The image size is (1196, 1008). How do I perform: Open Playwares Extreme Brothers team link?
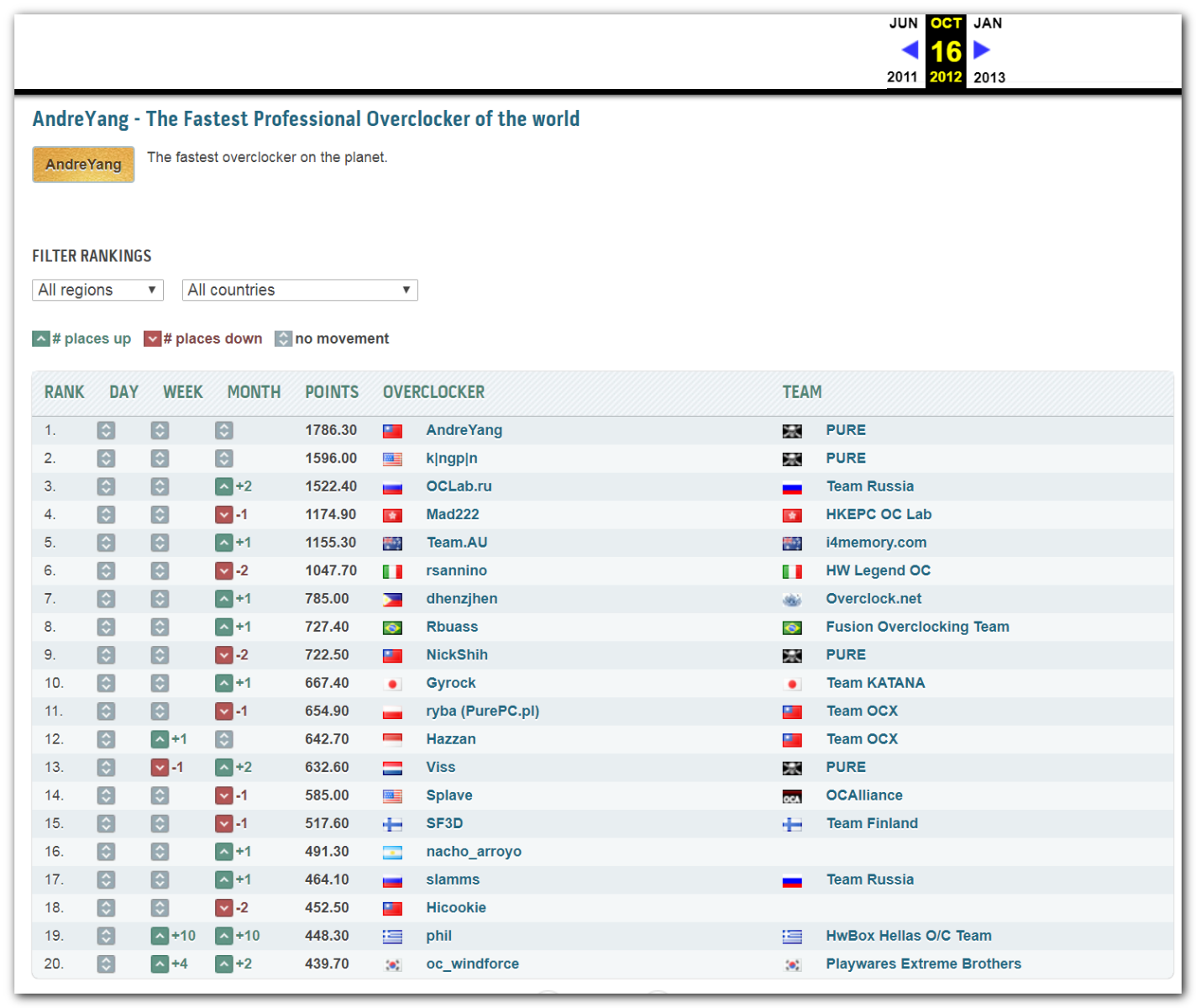(924, 963)
